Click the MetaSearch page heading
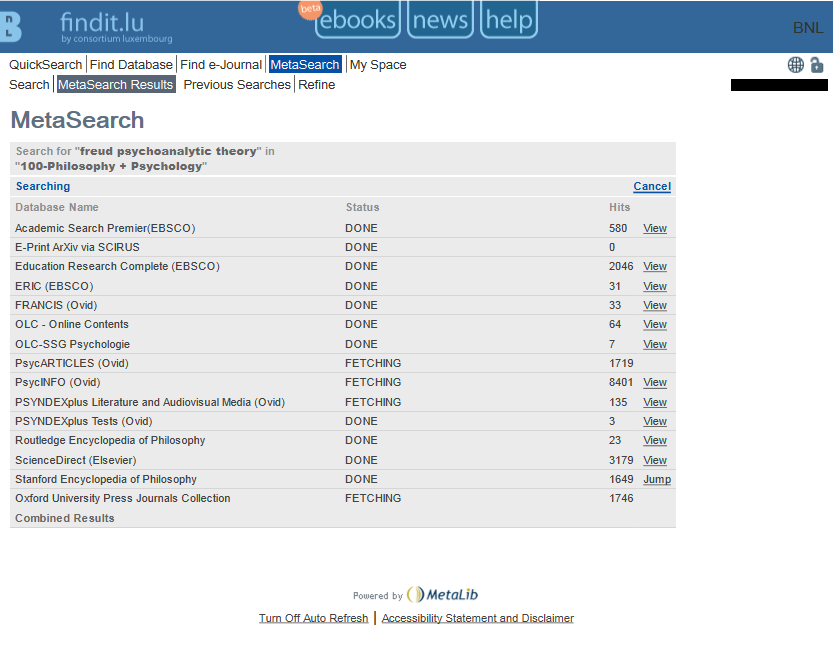This screenshot has width=833, height=646. click(x=78, y=120)
